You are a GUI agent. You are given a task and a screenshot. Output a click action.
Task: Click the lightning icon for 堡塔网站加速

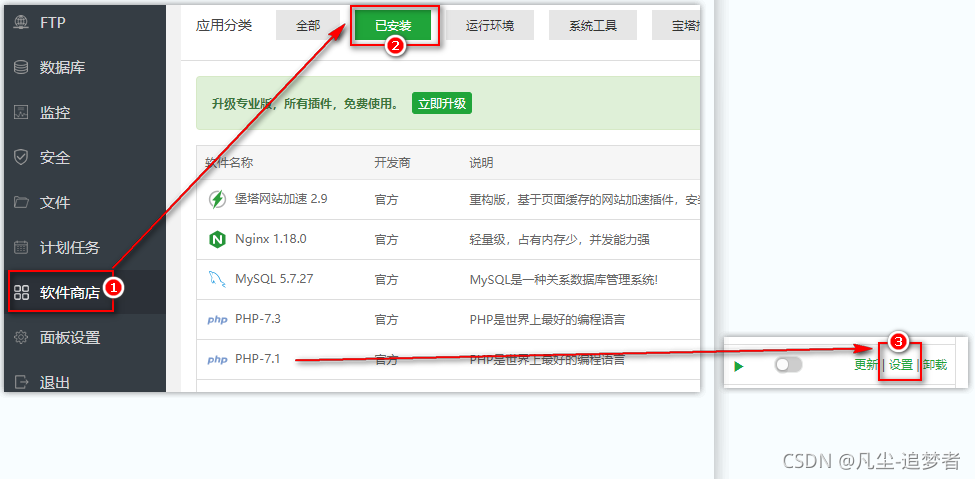[x=217, y=200]
